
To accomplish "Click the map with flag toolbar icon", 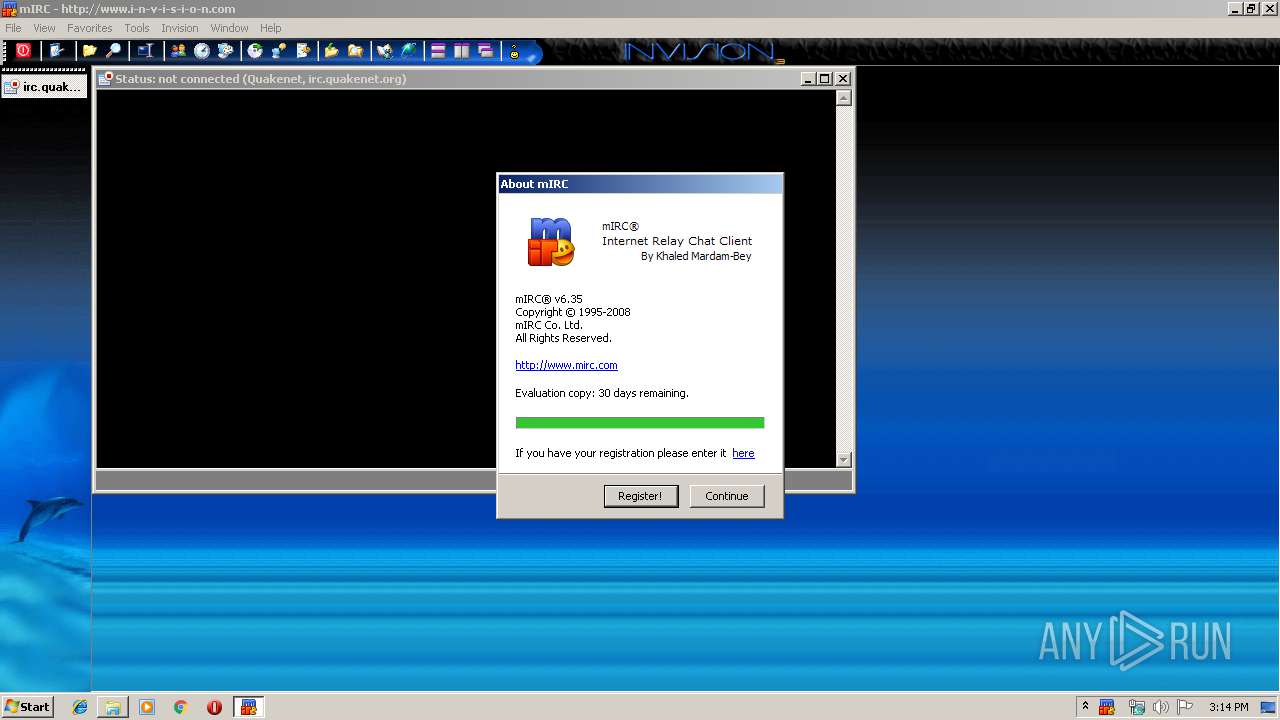I will pos(385,50).
